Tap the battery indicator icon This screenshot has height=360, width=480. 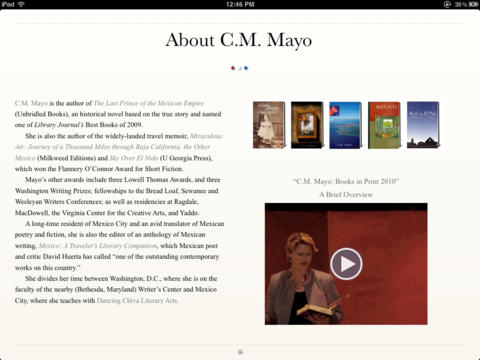coord(473,4)
